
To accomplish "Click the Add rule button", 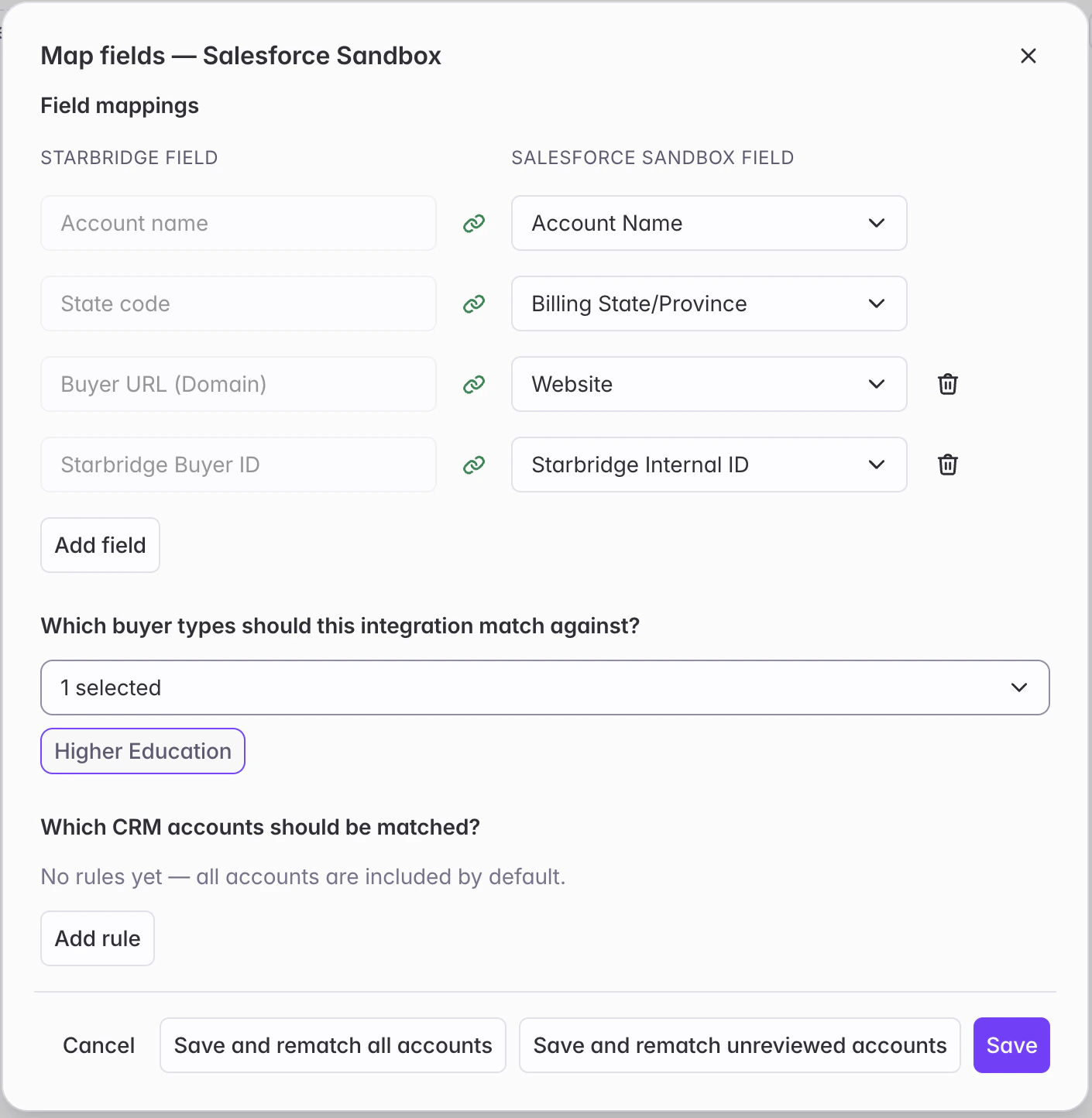I will point(98,938).
